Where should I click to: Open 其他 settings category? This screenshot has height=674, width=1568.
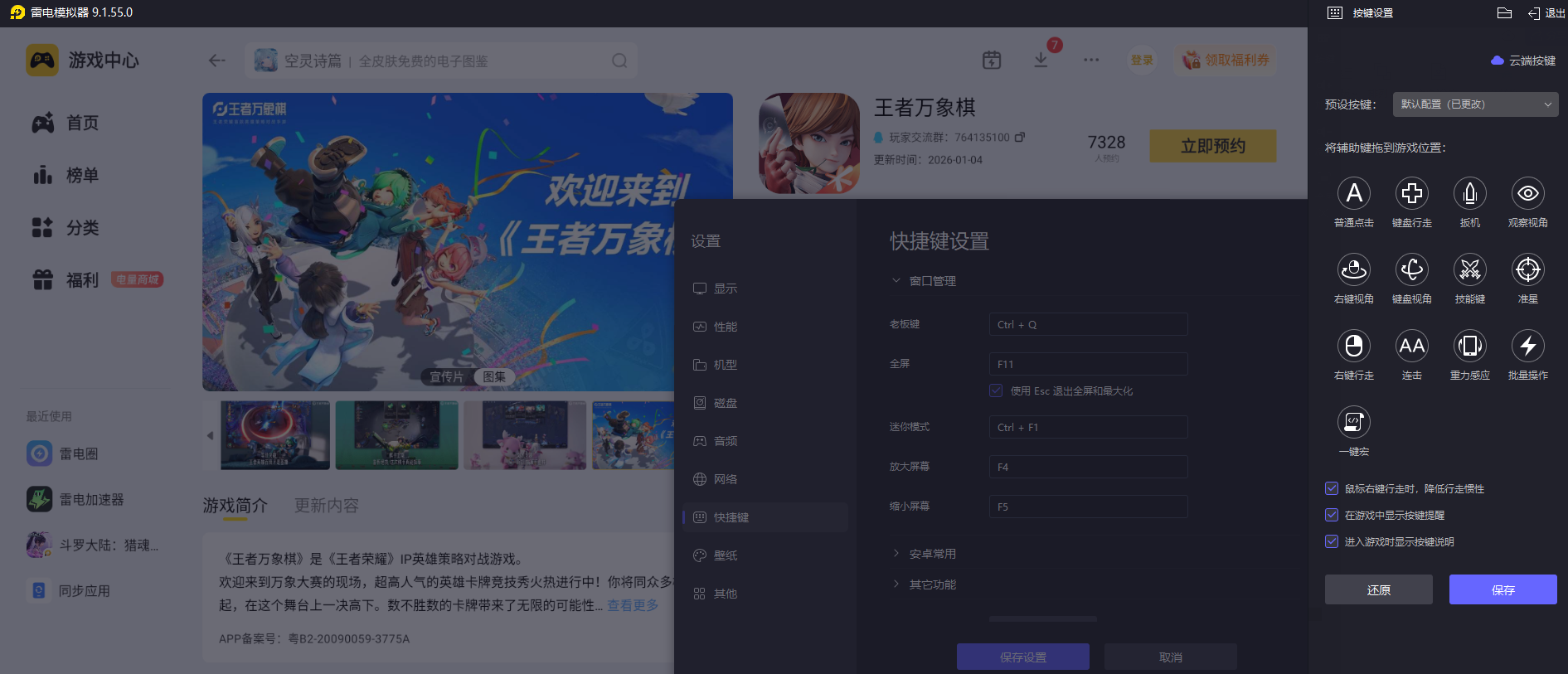[765, 594]
